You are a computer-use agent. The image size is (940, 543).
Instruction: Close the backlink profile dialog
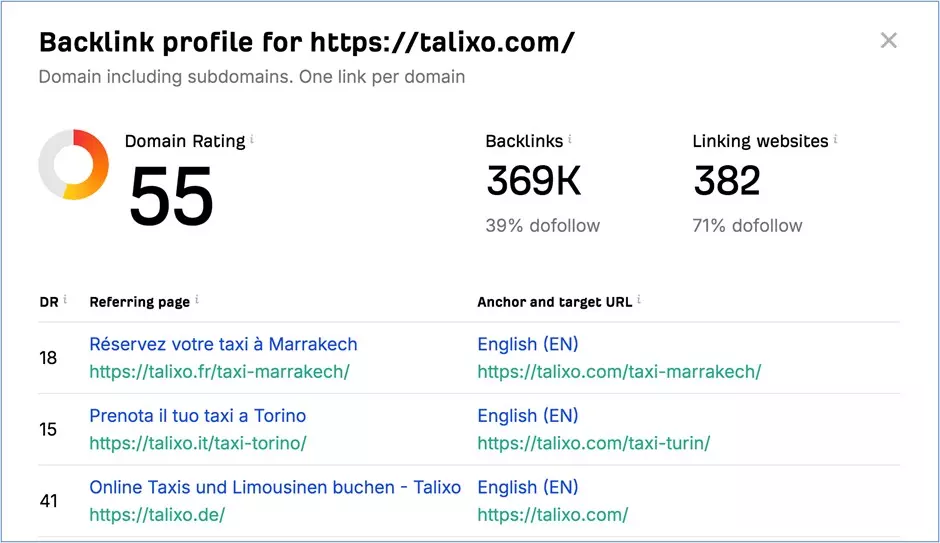(888, 40)
